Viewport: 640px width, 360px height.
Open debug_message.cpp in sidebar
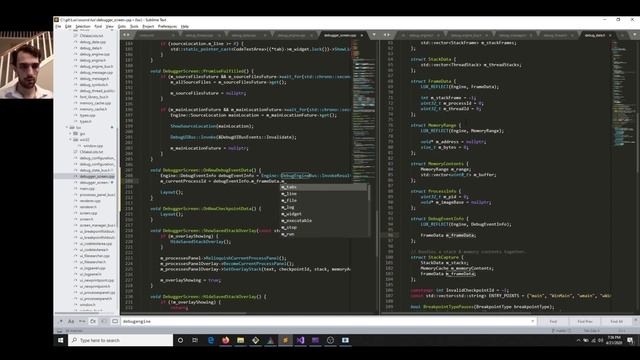96,73
